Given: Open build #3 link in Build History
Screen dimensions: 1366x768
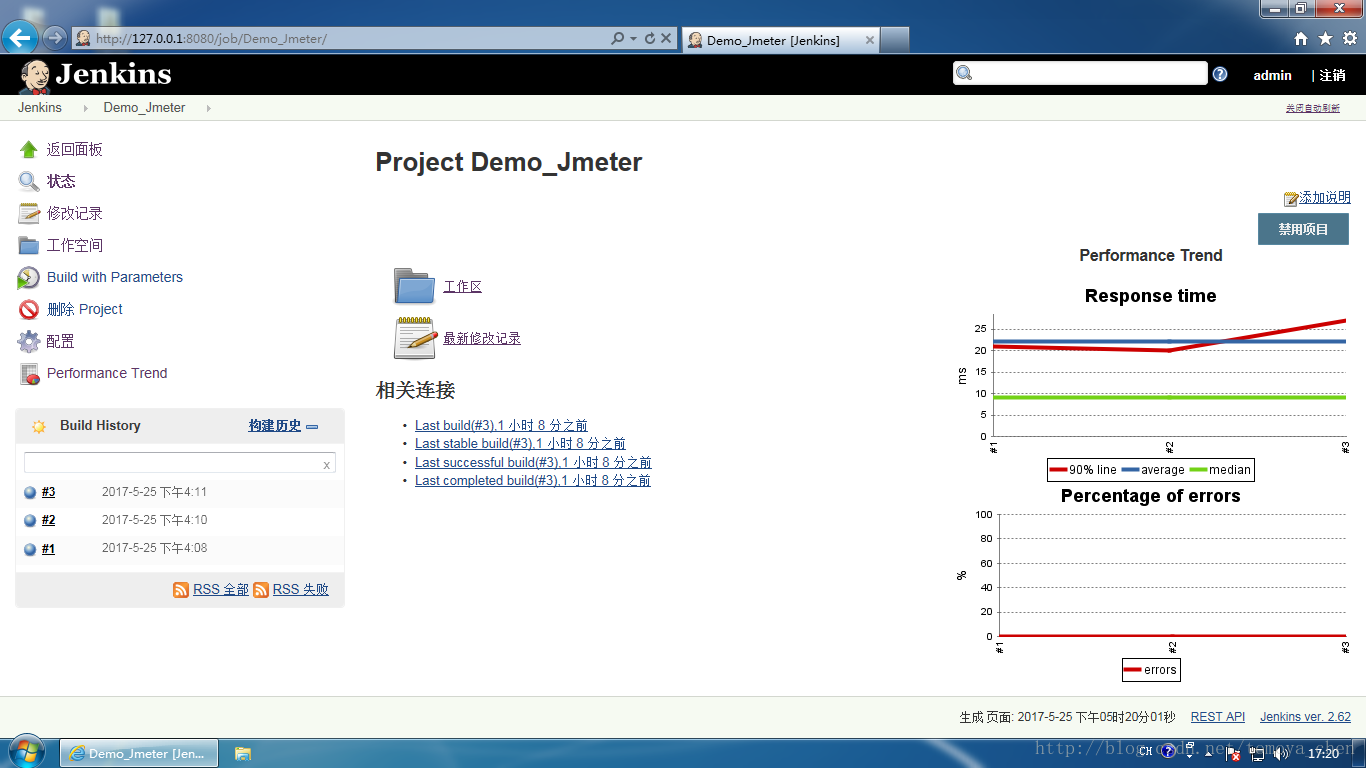Looking at the screenshot, I should [48, 492].
